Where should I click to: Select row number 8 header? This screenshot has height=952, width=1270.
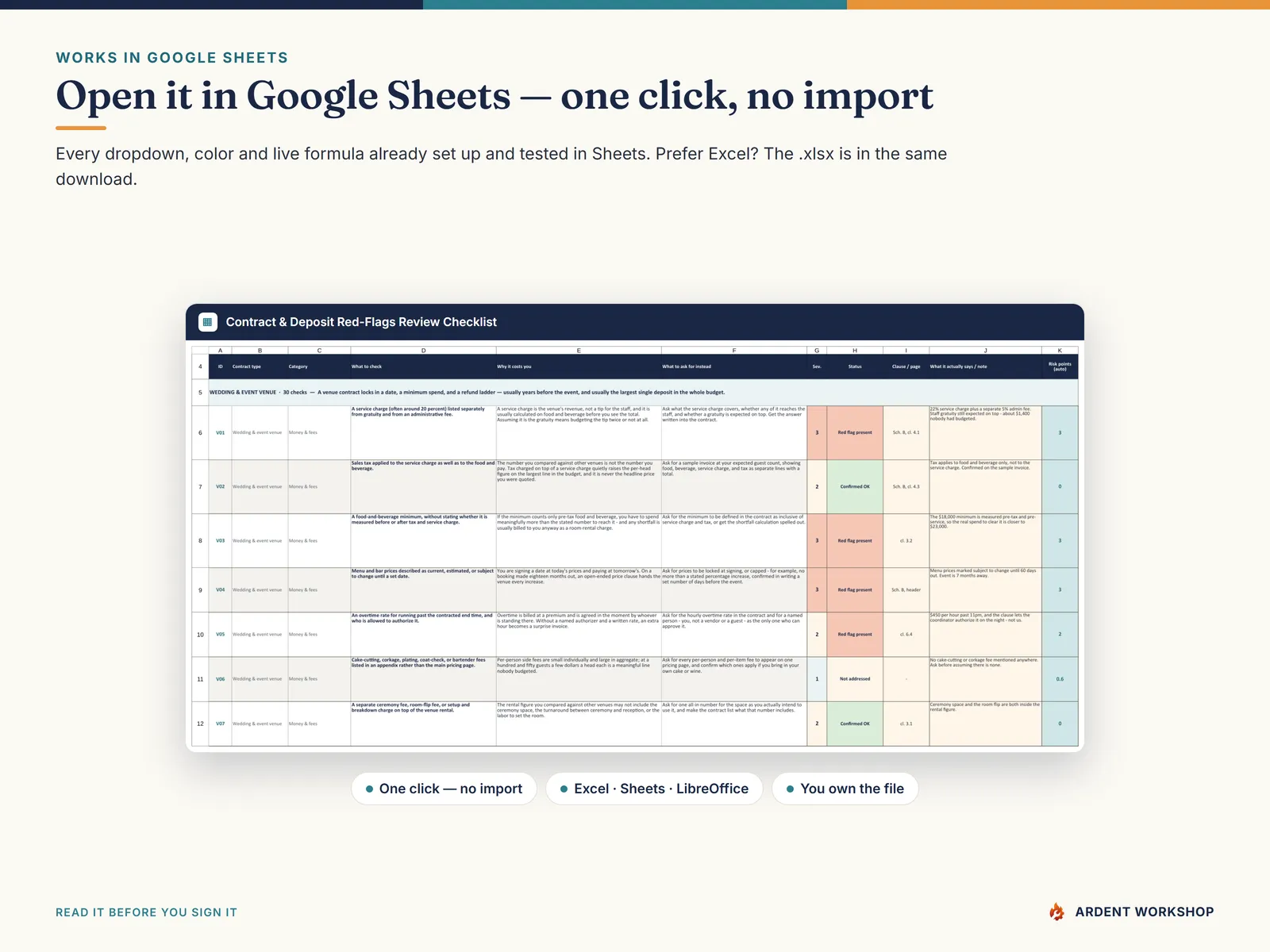pos(200,541)
